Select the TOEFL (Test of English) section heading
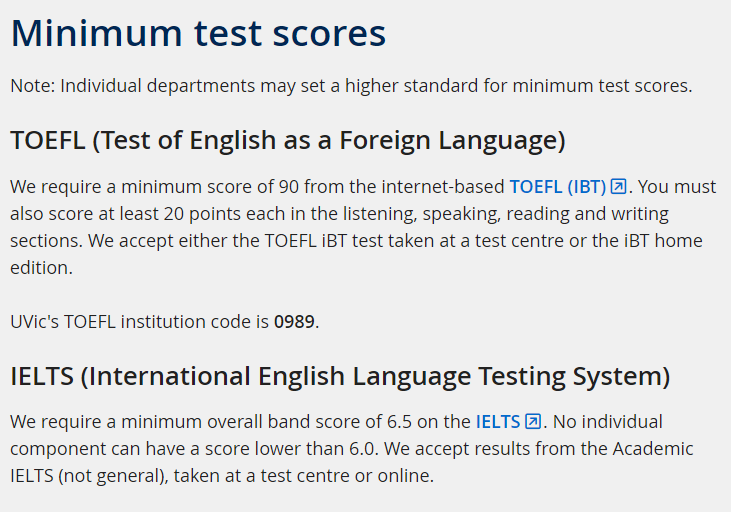Viewport: 731px width, 512px height. point(288,140)
